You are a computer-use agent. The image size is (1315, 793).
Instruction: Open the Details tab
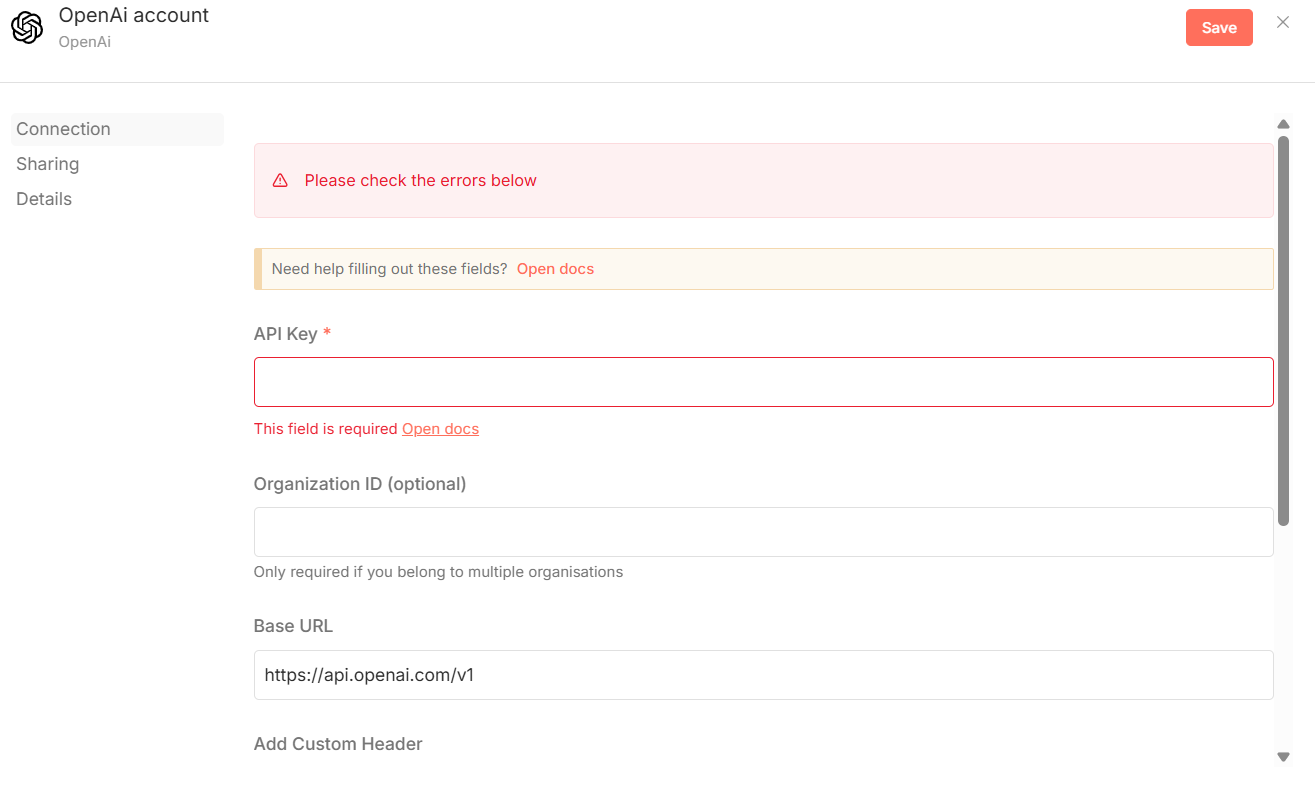(44, 199)
